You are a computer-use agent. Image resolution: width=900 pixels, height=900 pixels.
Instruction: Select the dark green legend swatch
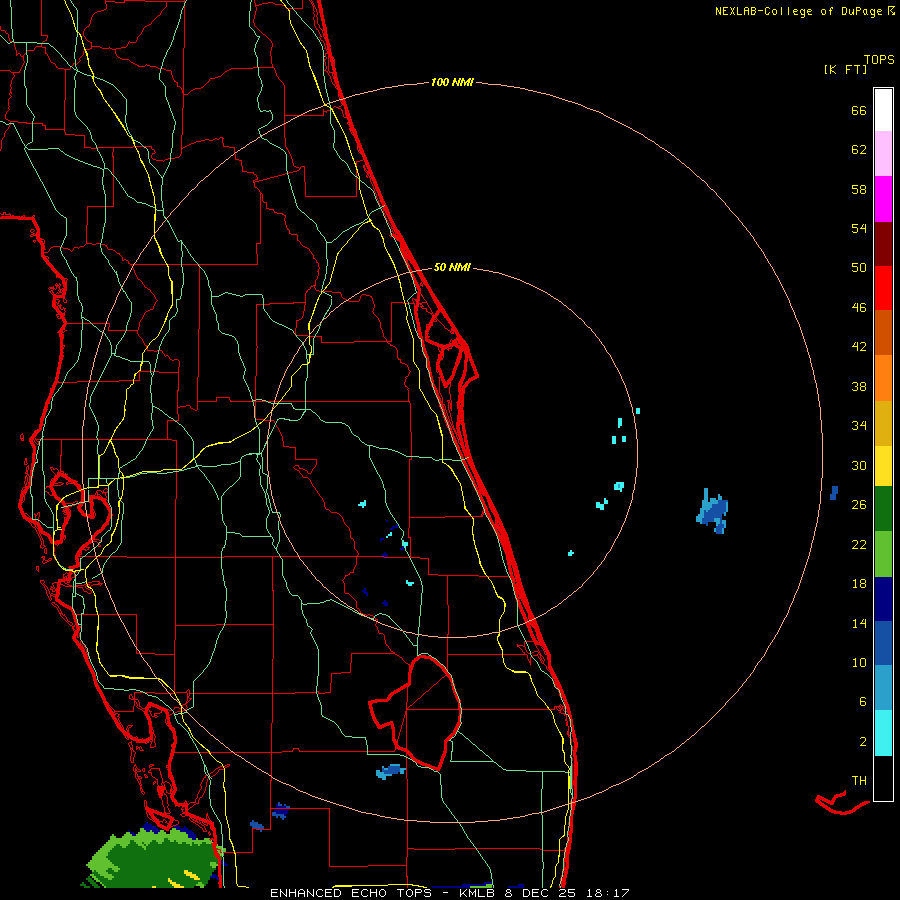pyautogui.click(x=883, y=509)
